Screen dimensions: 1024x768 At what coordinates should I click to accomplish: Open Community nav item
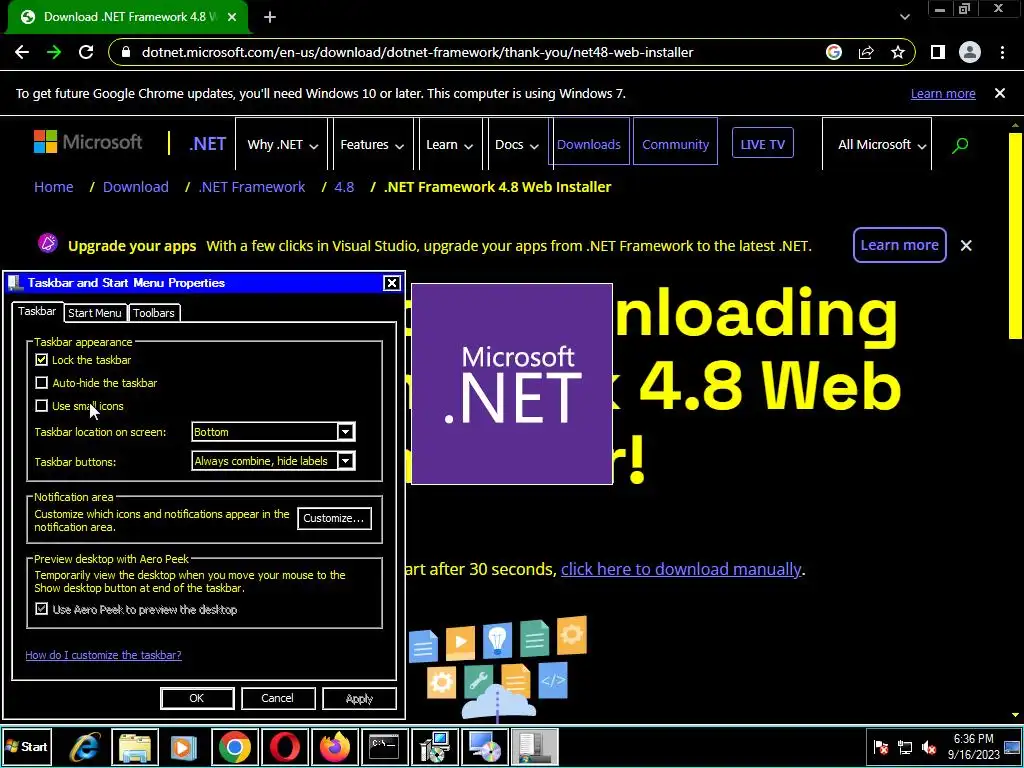pos(675,144)
